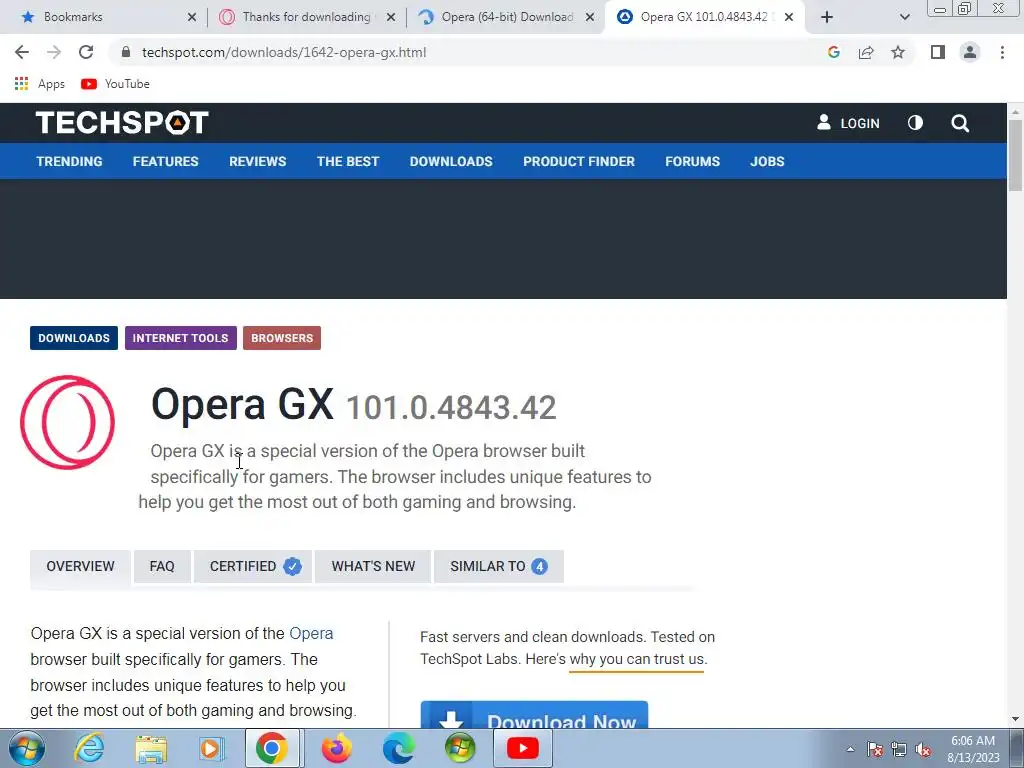Expand the tab search dropdown
This screenshot has width=1024, height=768.
(904, 17)
